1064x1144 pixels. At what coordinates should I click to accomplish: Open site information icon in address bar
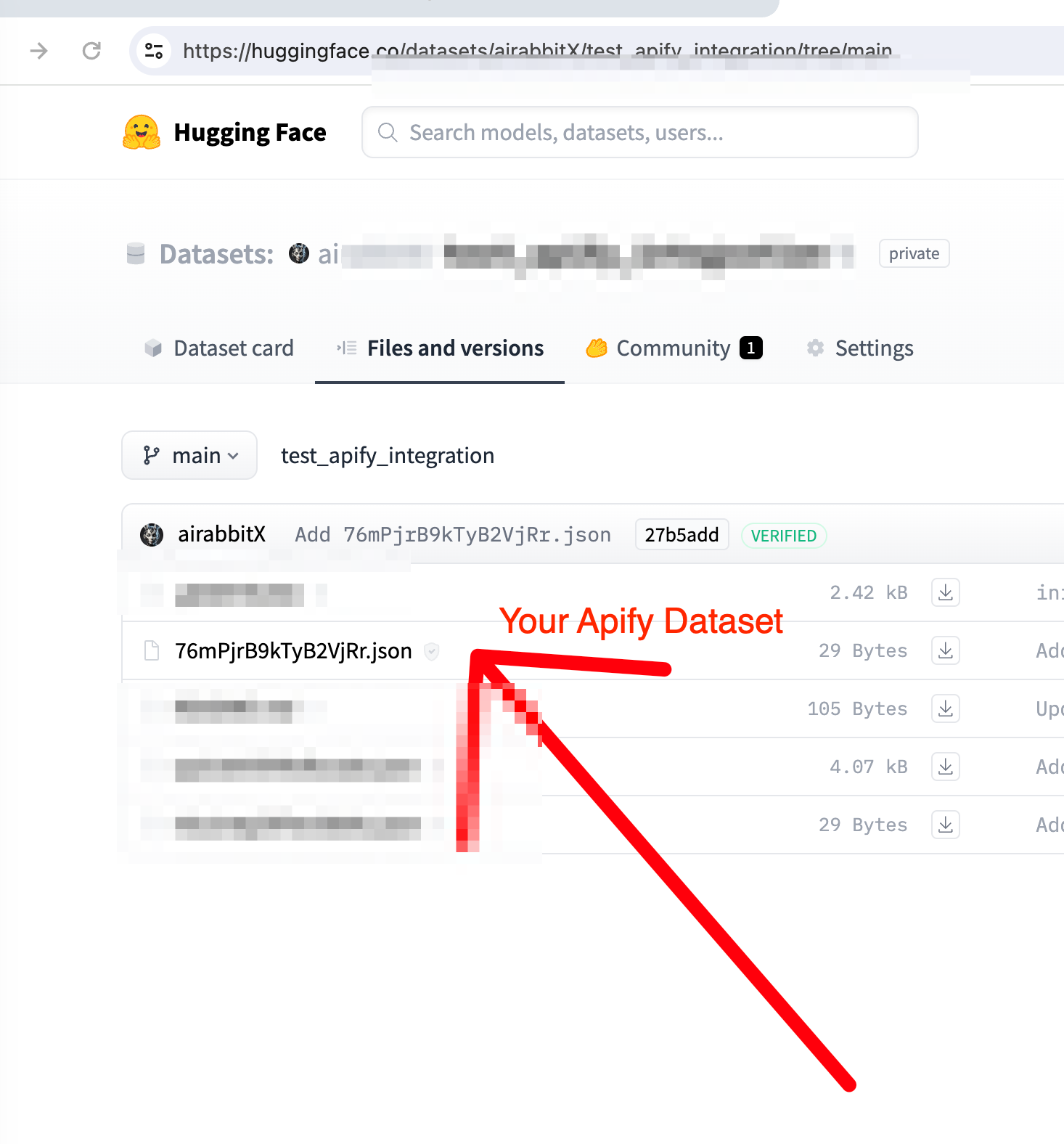154,51
